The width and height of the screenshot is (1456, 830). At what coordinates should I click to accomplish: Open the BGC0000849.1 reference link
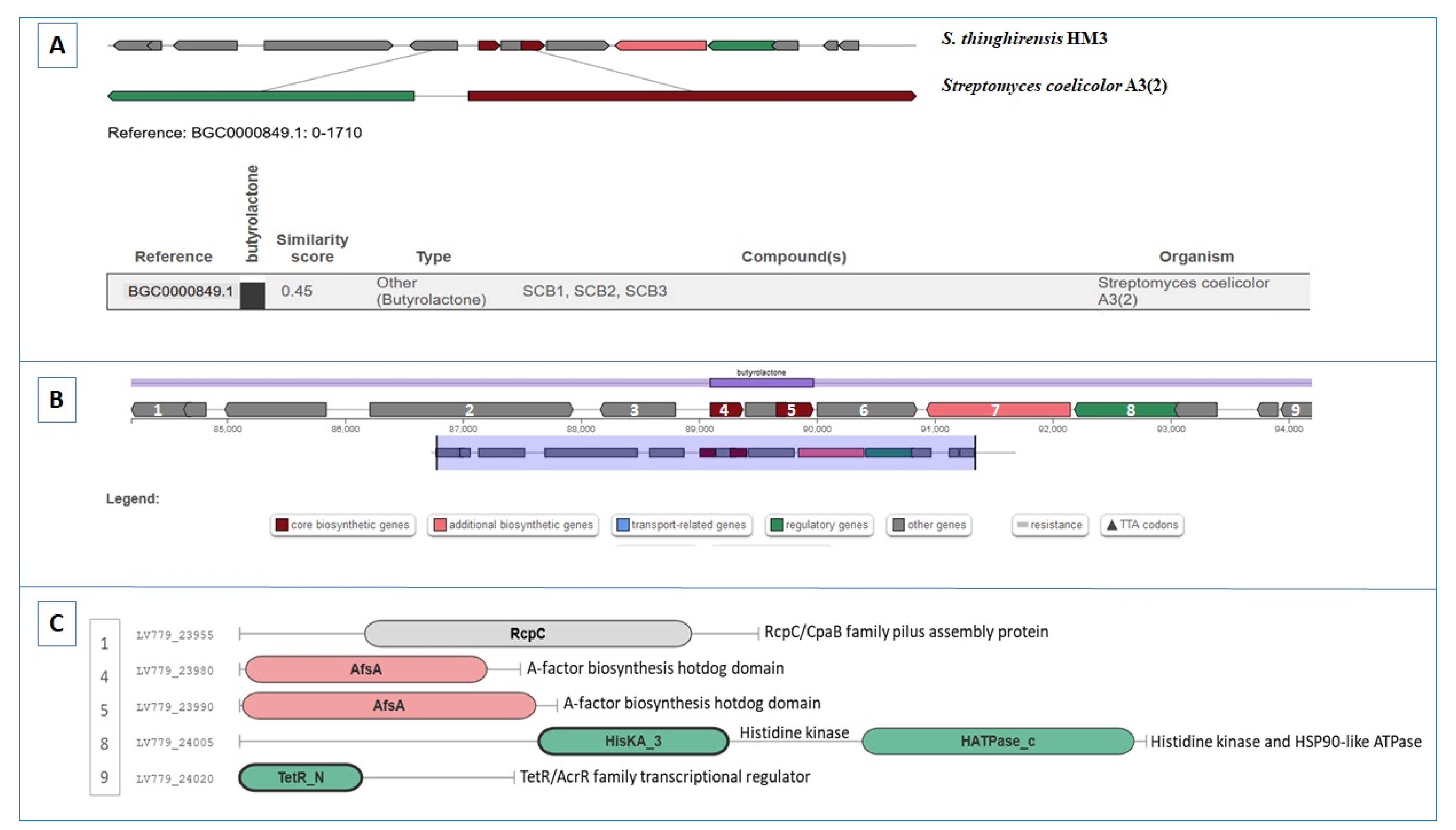coord(181,291)
